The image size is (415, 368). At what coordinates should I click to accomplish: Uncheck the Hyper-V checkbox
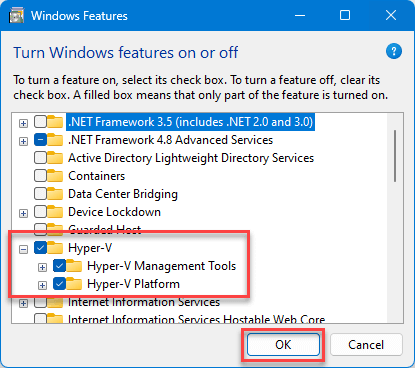40,248
